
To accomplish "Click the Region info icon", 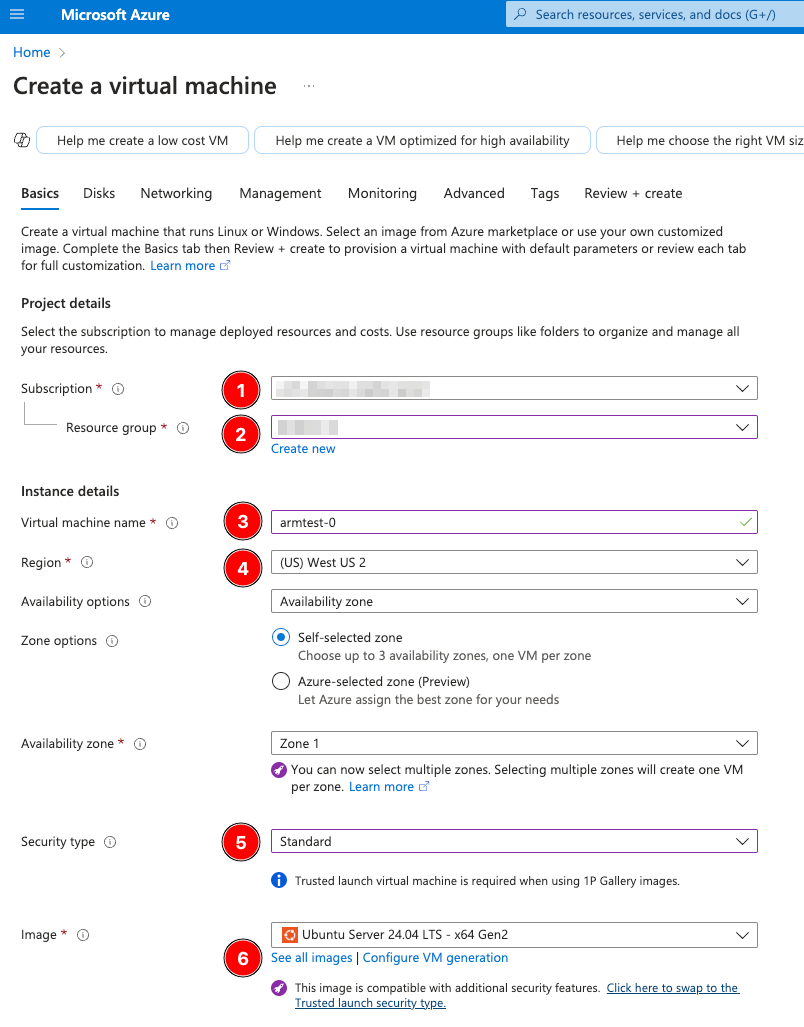I will tap(87, 562).
